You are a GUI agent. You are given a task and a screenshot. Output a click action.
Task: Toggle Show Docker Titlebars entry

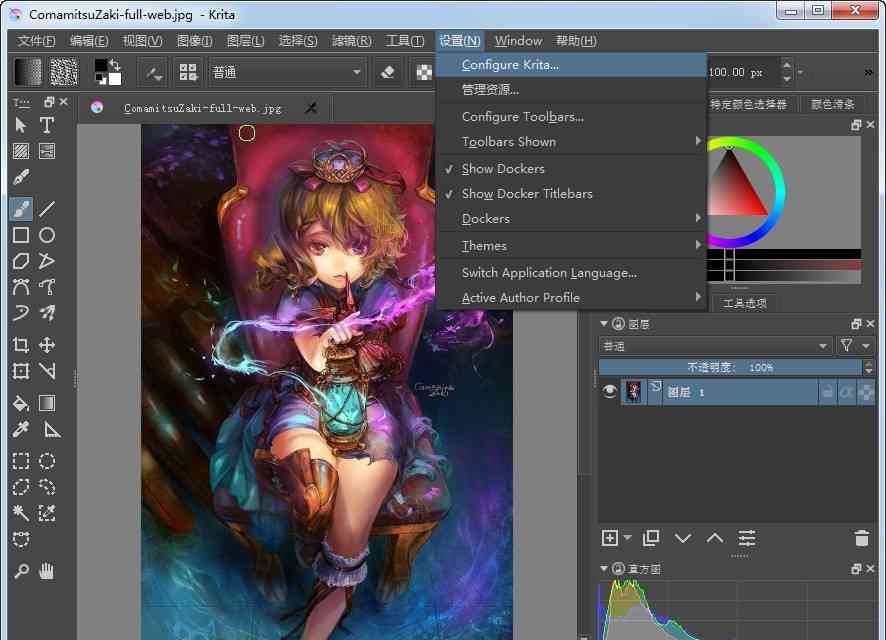[572, 194]
